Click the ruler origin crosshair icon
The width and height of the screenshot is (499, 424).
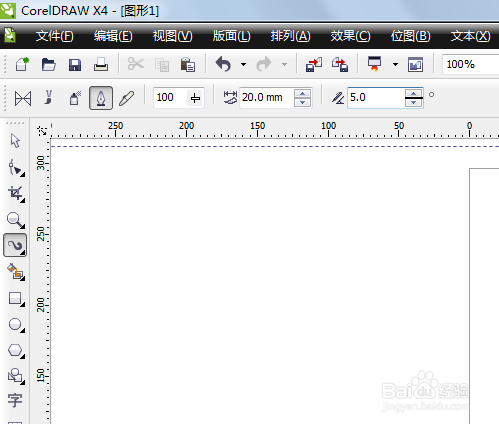point(42,131)
